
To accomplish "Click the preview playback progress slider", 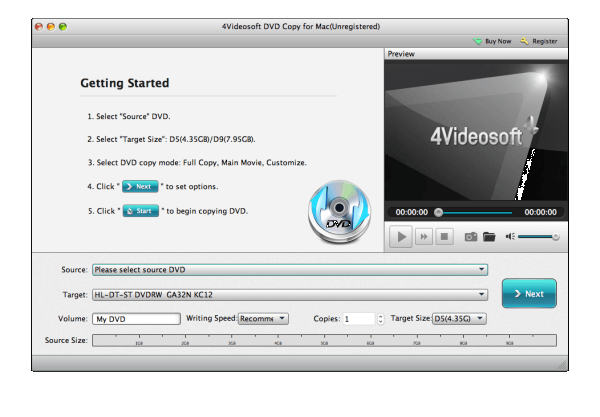I will pos(474,212).
